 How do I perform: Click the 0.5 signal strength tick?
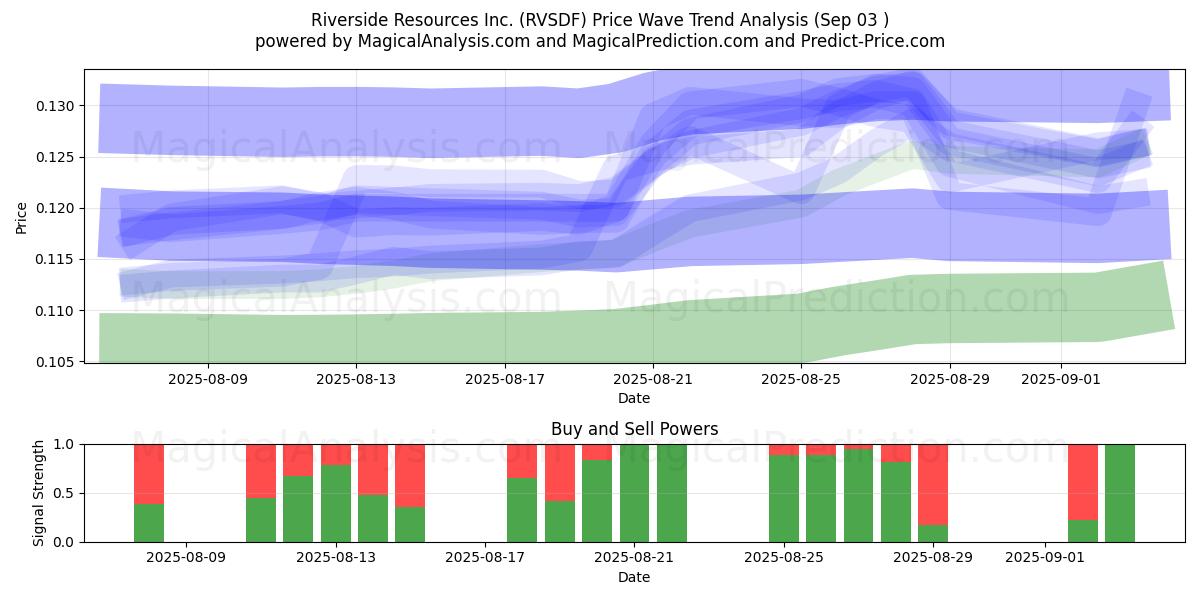tap(65, 493)
